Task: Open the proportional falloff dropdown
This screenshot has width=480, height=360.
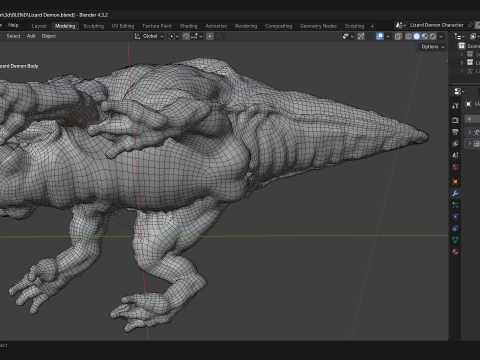Action: click(x=220, y=36)
